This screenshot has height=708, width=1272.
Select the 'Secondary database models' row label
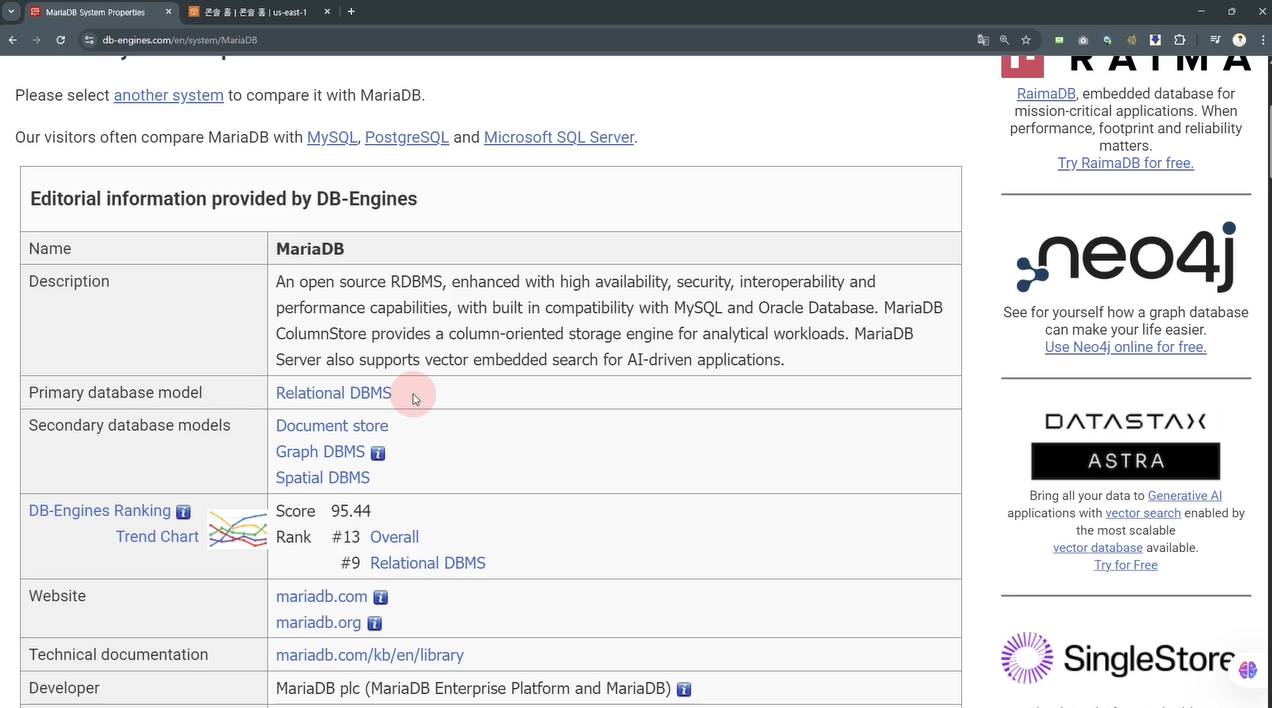130,426
